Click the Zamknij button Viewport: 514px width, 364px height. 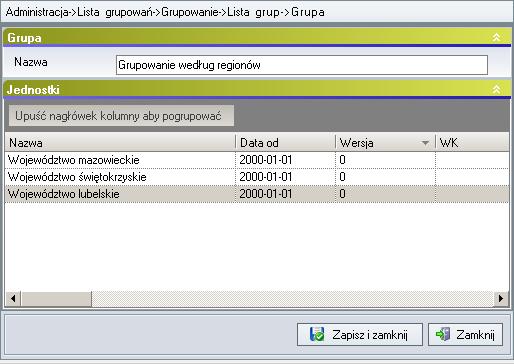[465, 334]
